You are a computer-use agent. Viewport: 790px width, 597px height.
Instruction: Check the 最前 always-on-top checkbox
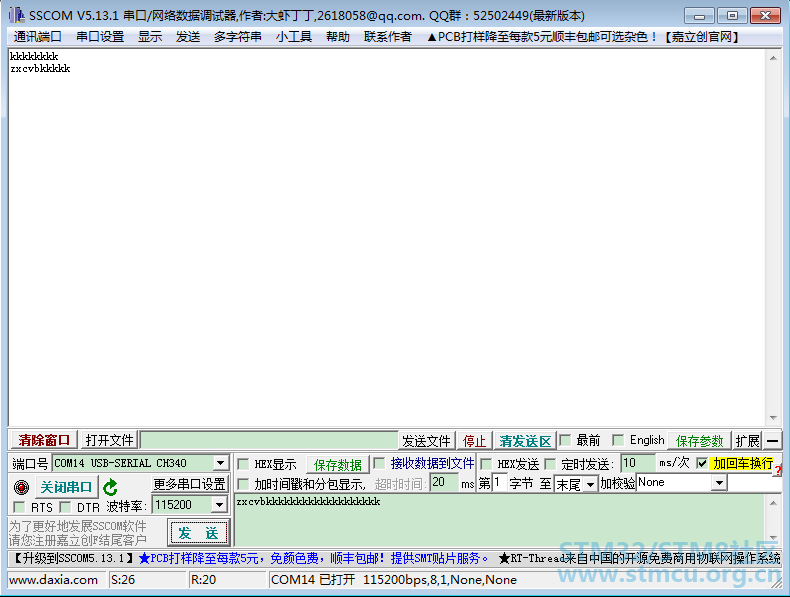point(565,440)
